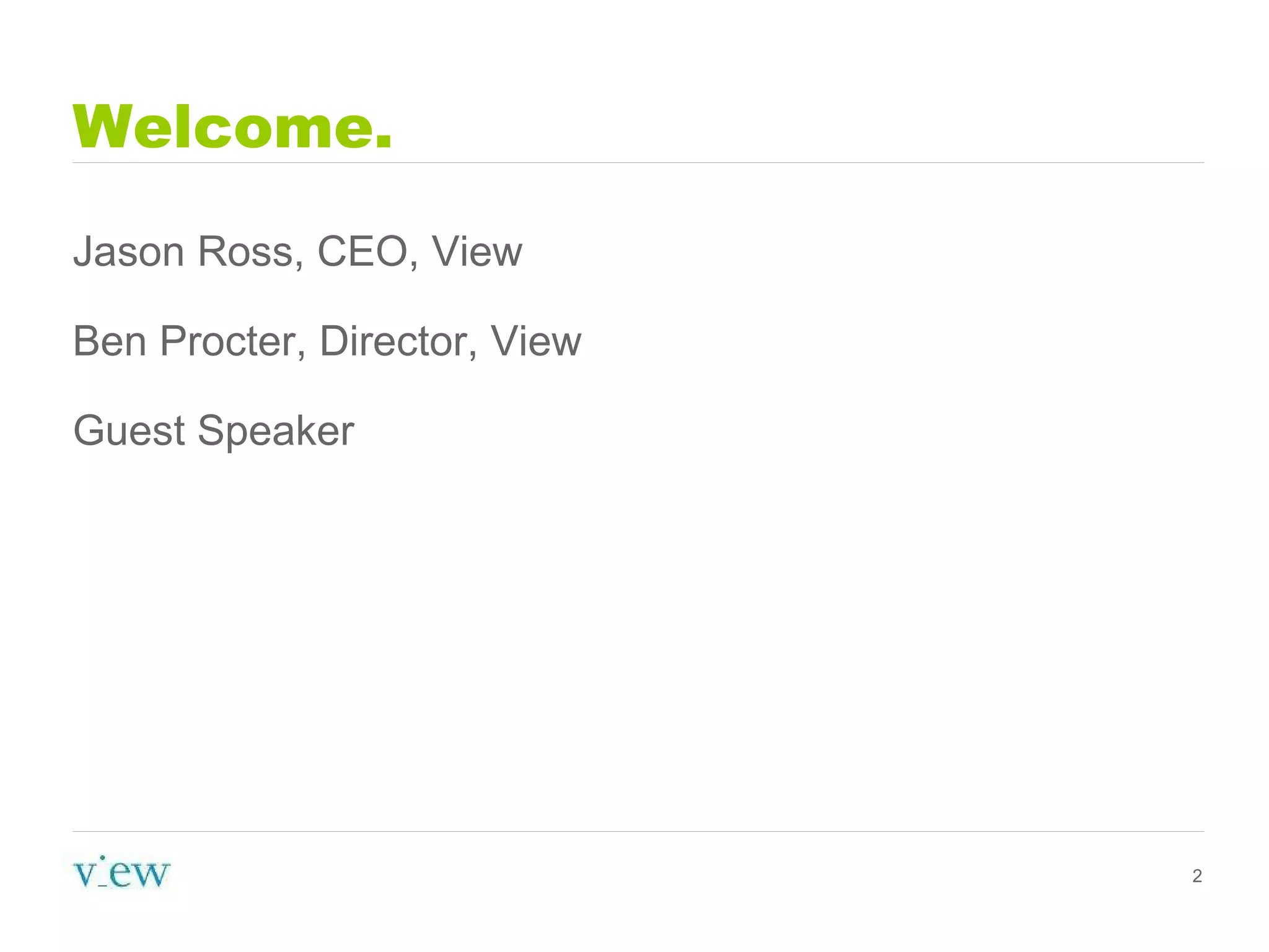
Task: Click the surname Procter
Action: (x=232, y=341)
